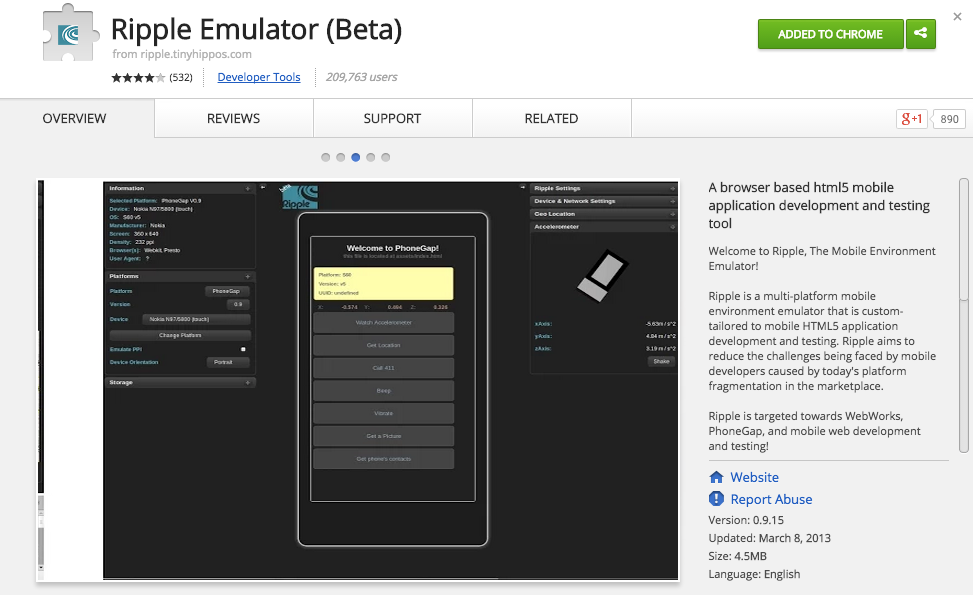Image resolution: width=973 pixels, height=595 pixels.
Task: Click the Google +1 button
Action: click(x=912, y=119)
